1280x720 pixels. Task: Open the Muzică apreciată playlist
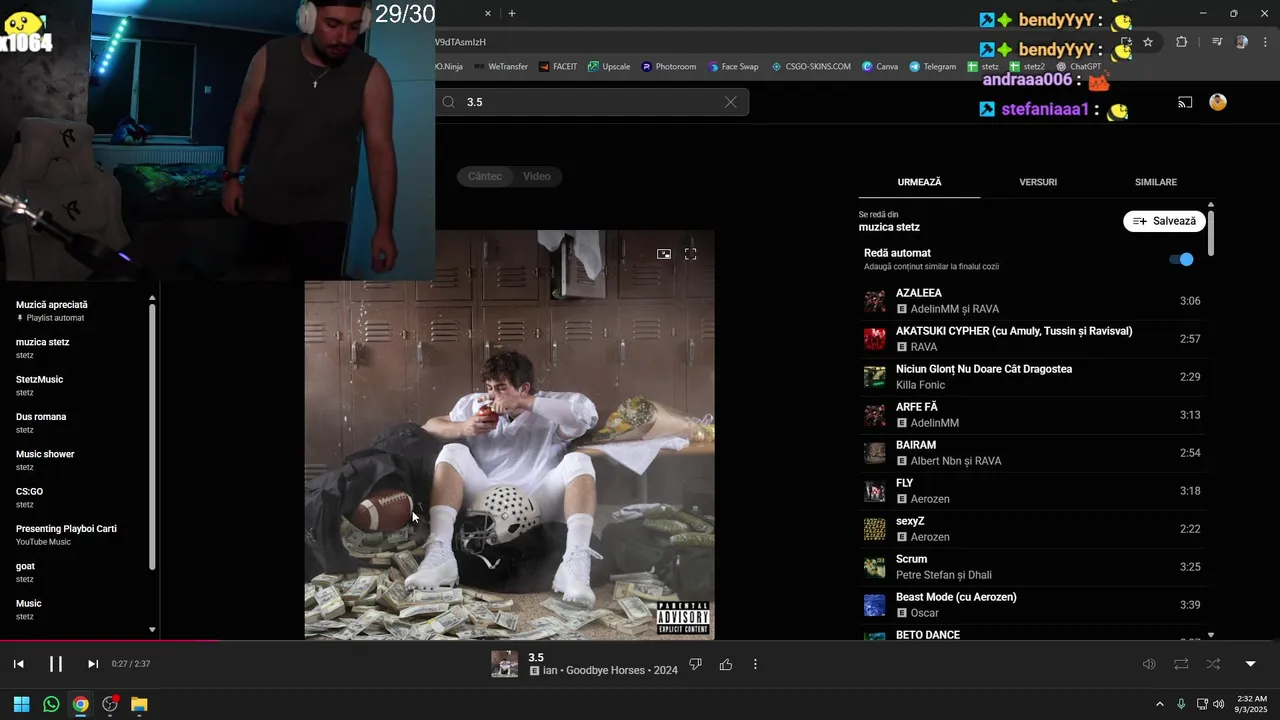pos(77,311)
